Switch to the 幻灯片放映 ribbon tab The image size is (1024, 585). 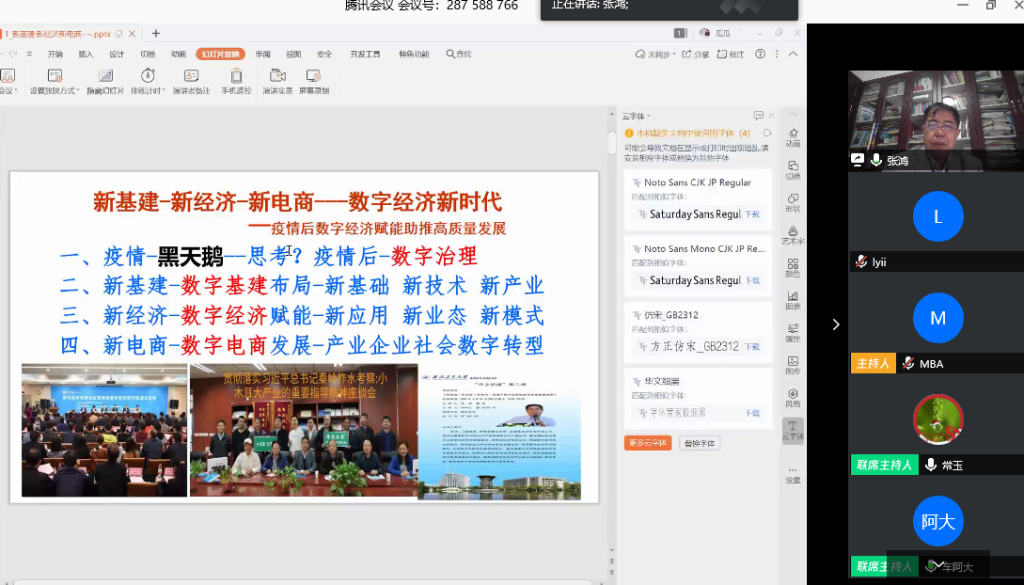point(220,54)
